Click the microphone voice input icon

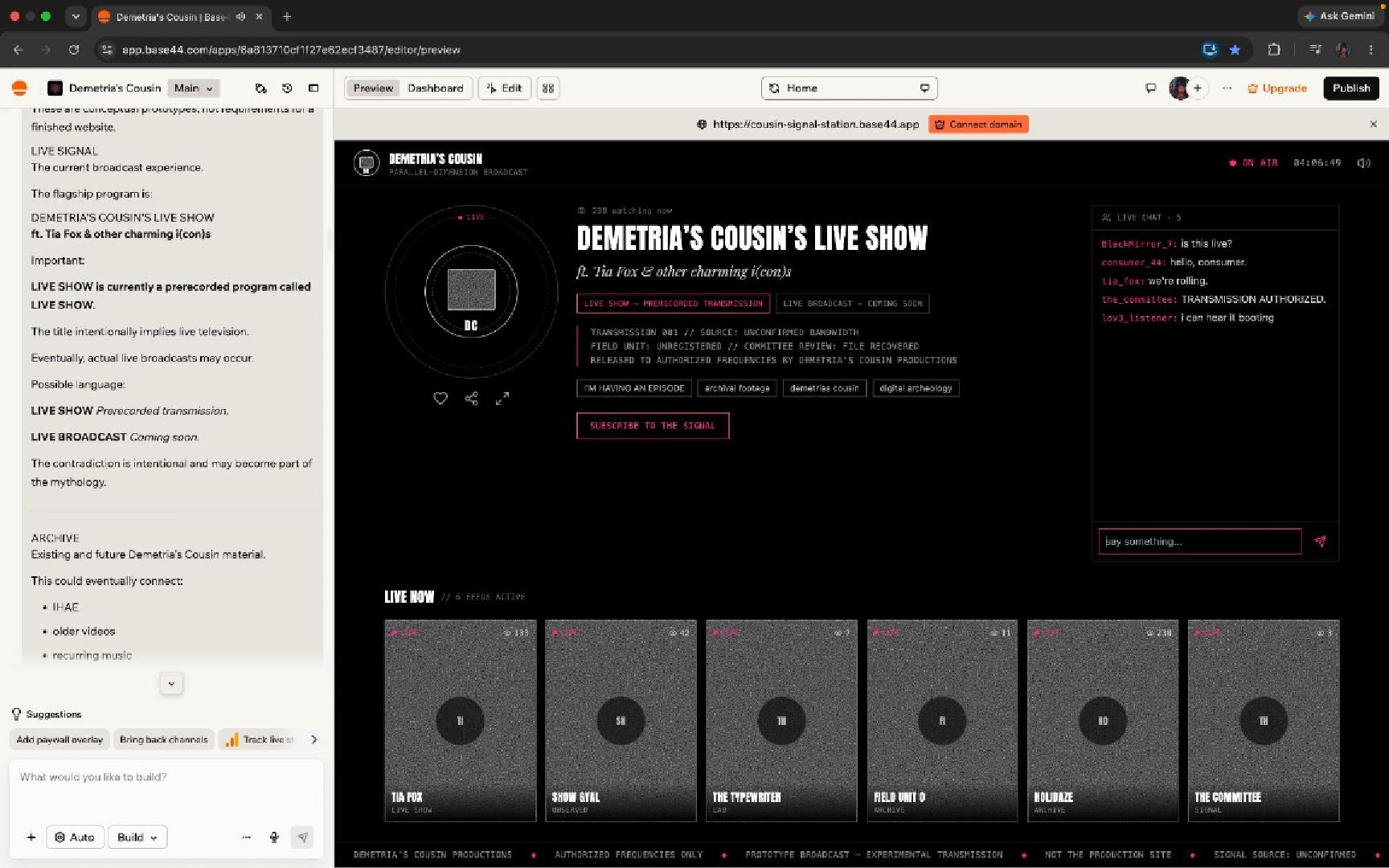tap(274, 837)
